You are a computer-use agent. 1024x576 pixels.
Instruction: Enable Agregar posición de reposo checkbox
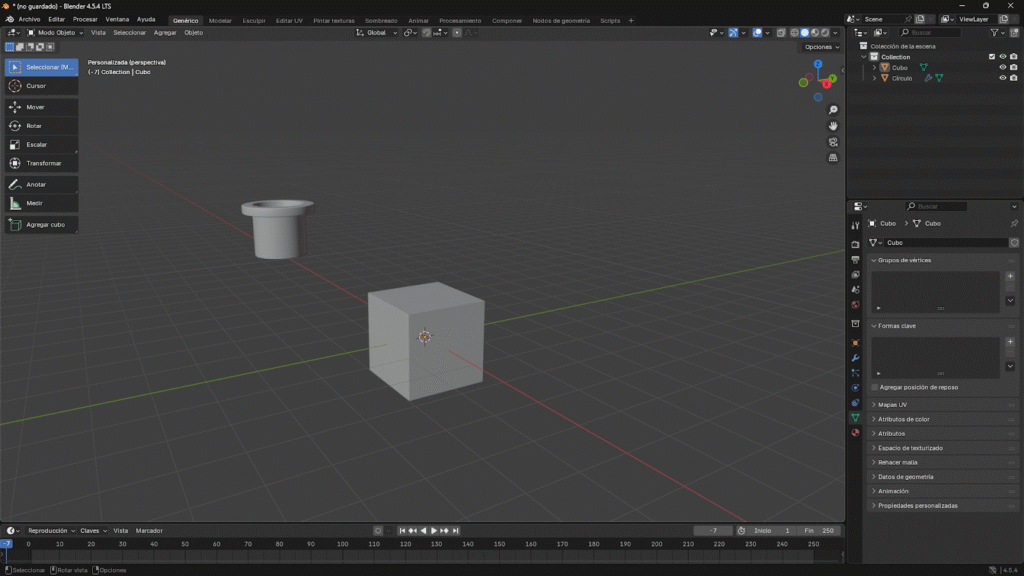click(875, 387)
